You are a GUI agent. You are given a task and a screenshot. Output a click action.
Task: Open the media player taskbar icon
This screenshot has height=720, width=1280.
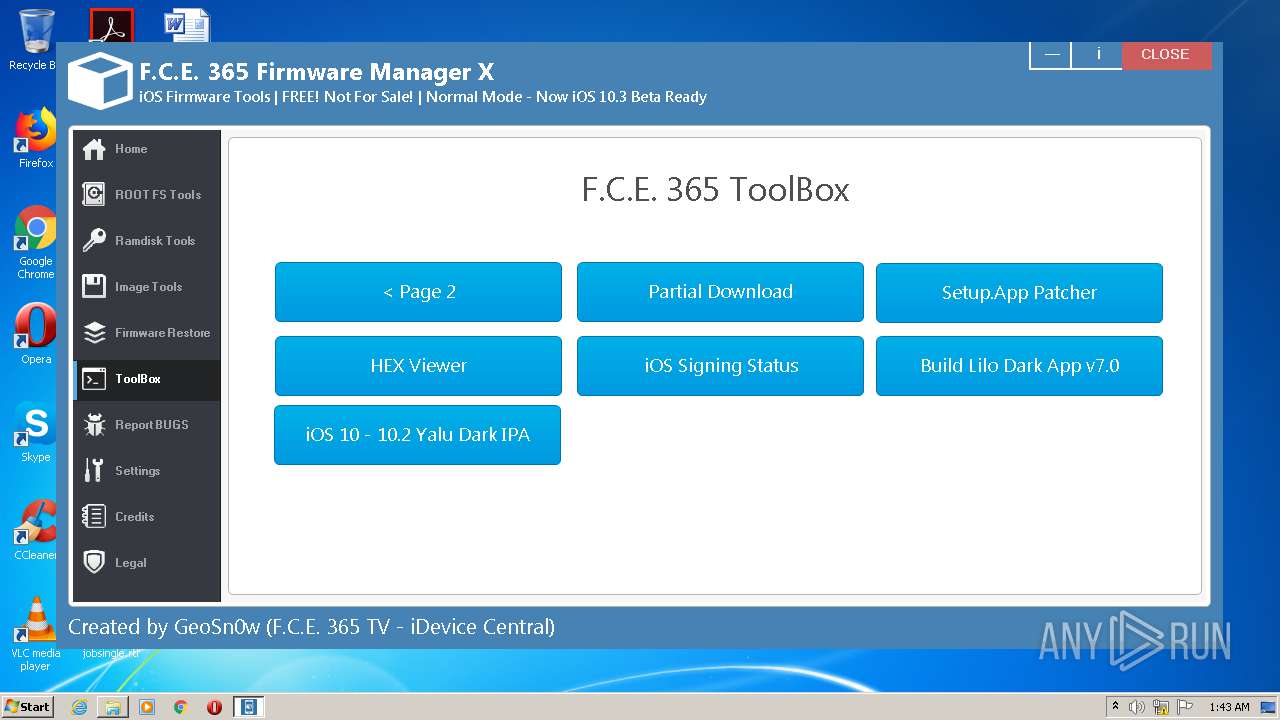click(147, 707)
